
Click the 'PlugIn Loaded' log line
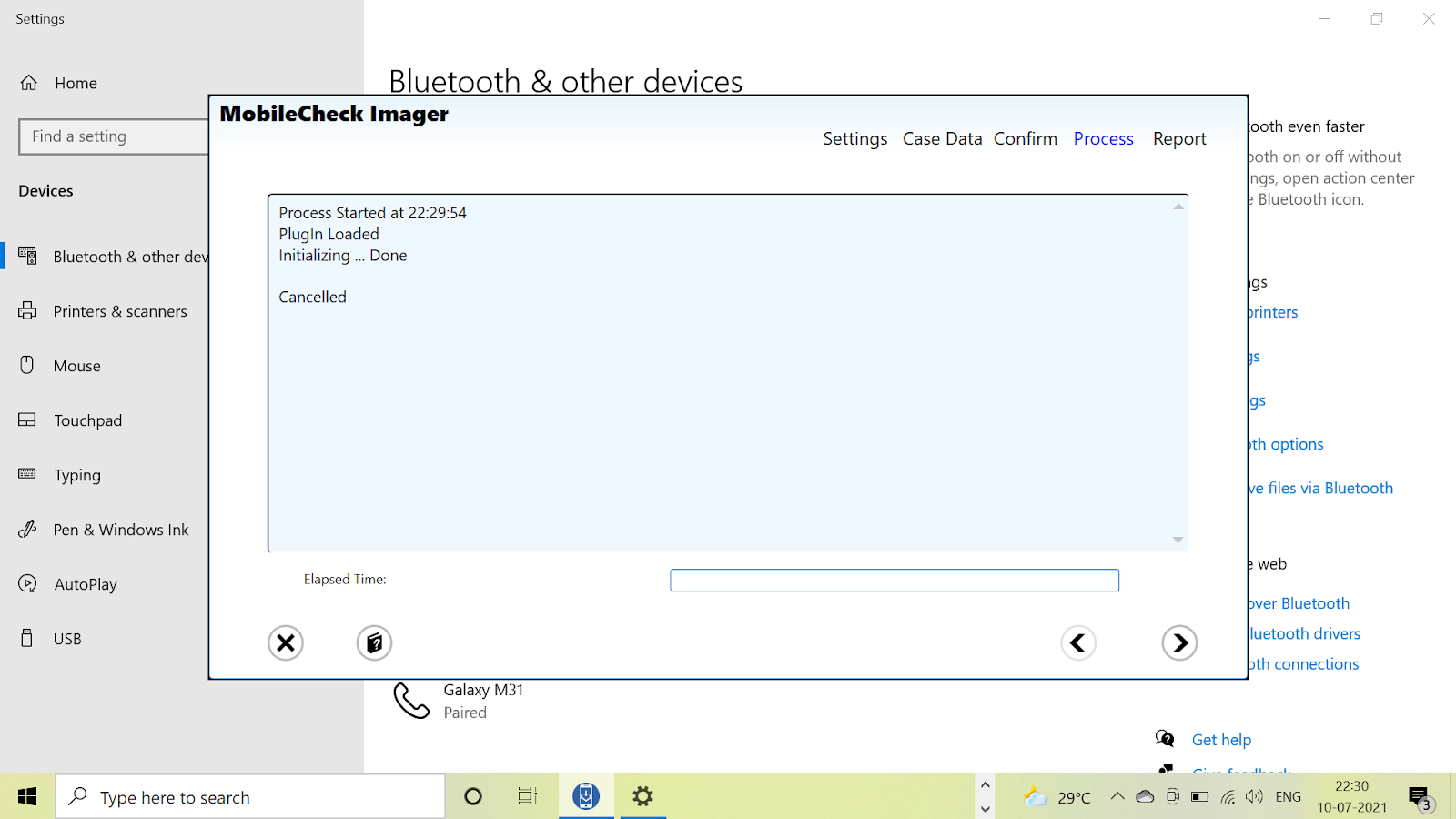pos(329,235)
